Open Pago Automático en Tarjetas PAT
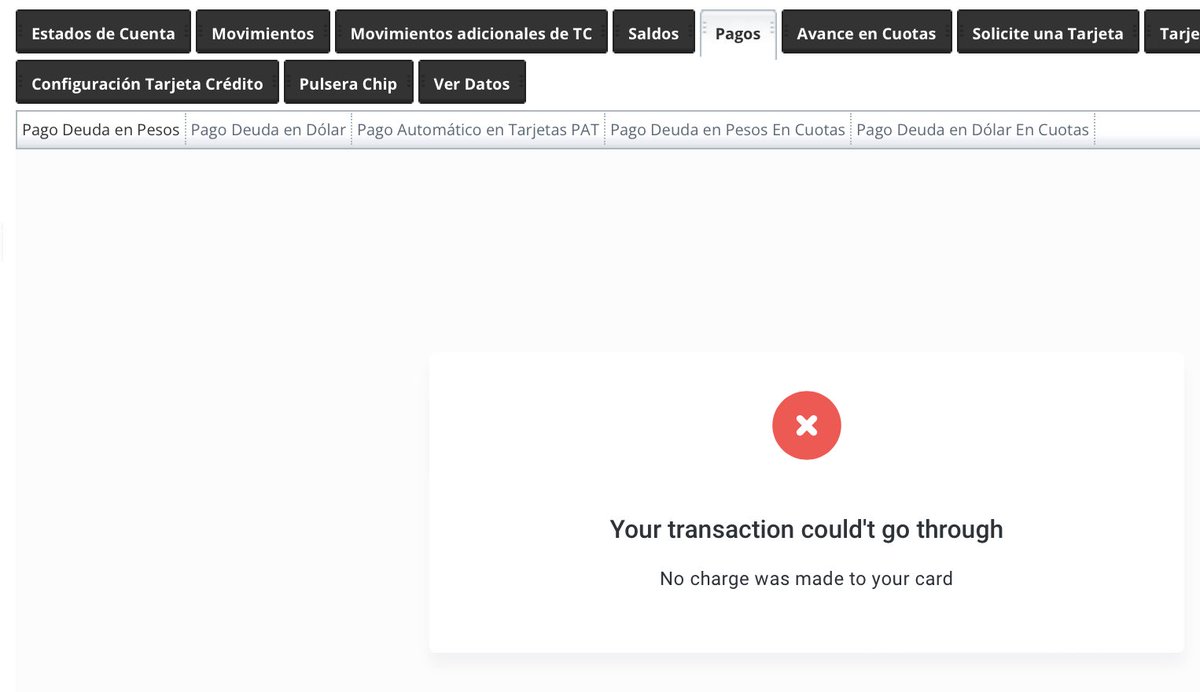This screenshot has height=692, width=1200. (478, 130)
